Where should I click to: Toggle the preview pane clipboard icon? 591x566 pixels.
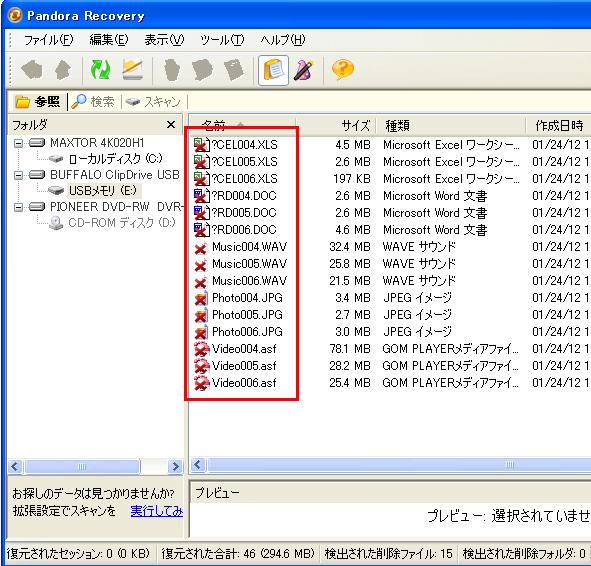click(x=273, y=70)
